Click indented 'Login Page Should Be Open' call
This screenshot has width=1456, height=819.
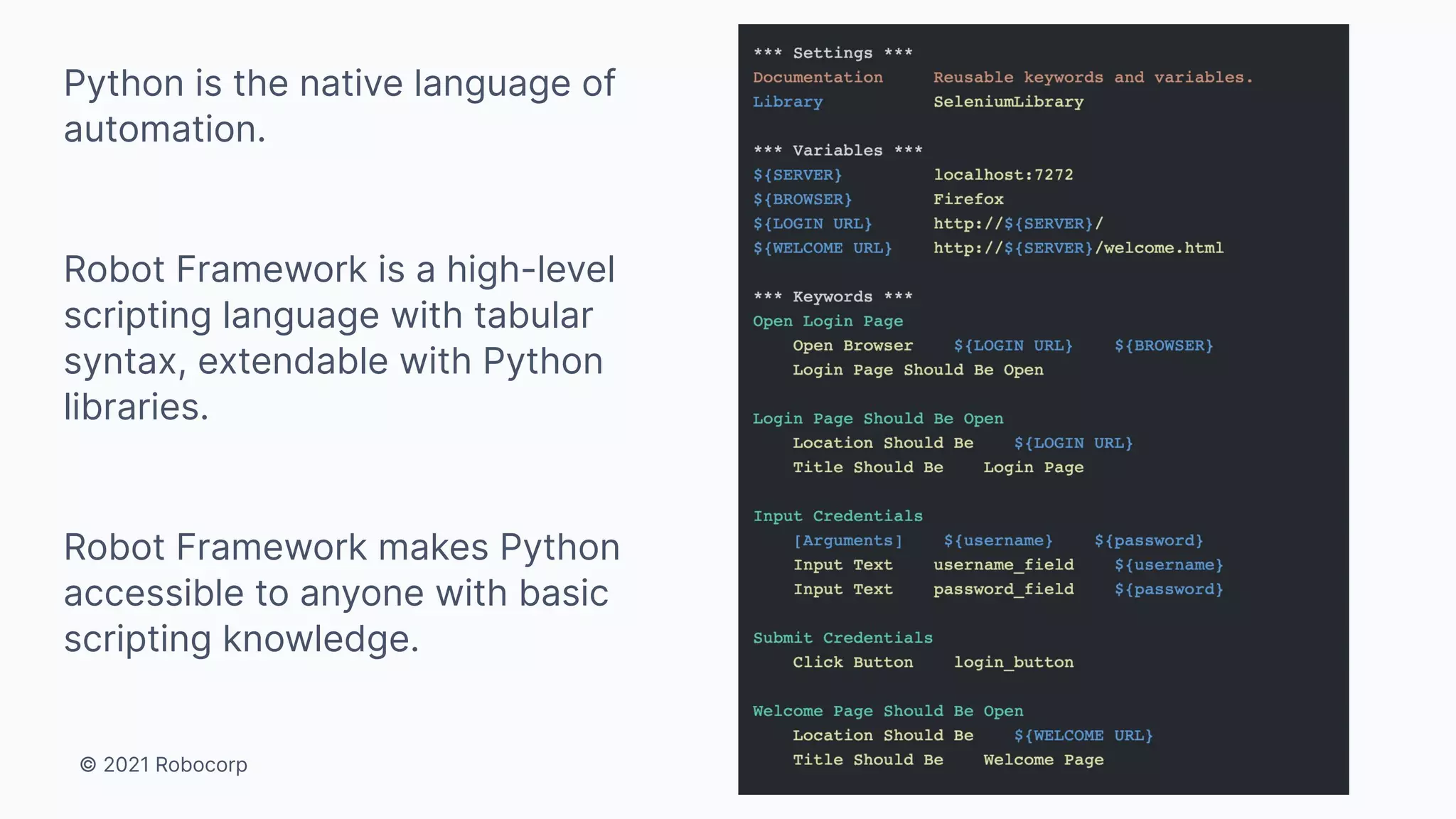pos(918,370)
